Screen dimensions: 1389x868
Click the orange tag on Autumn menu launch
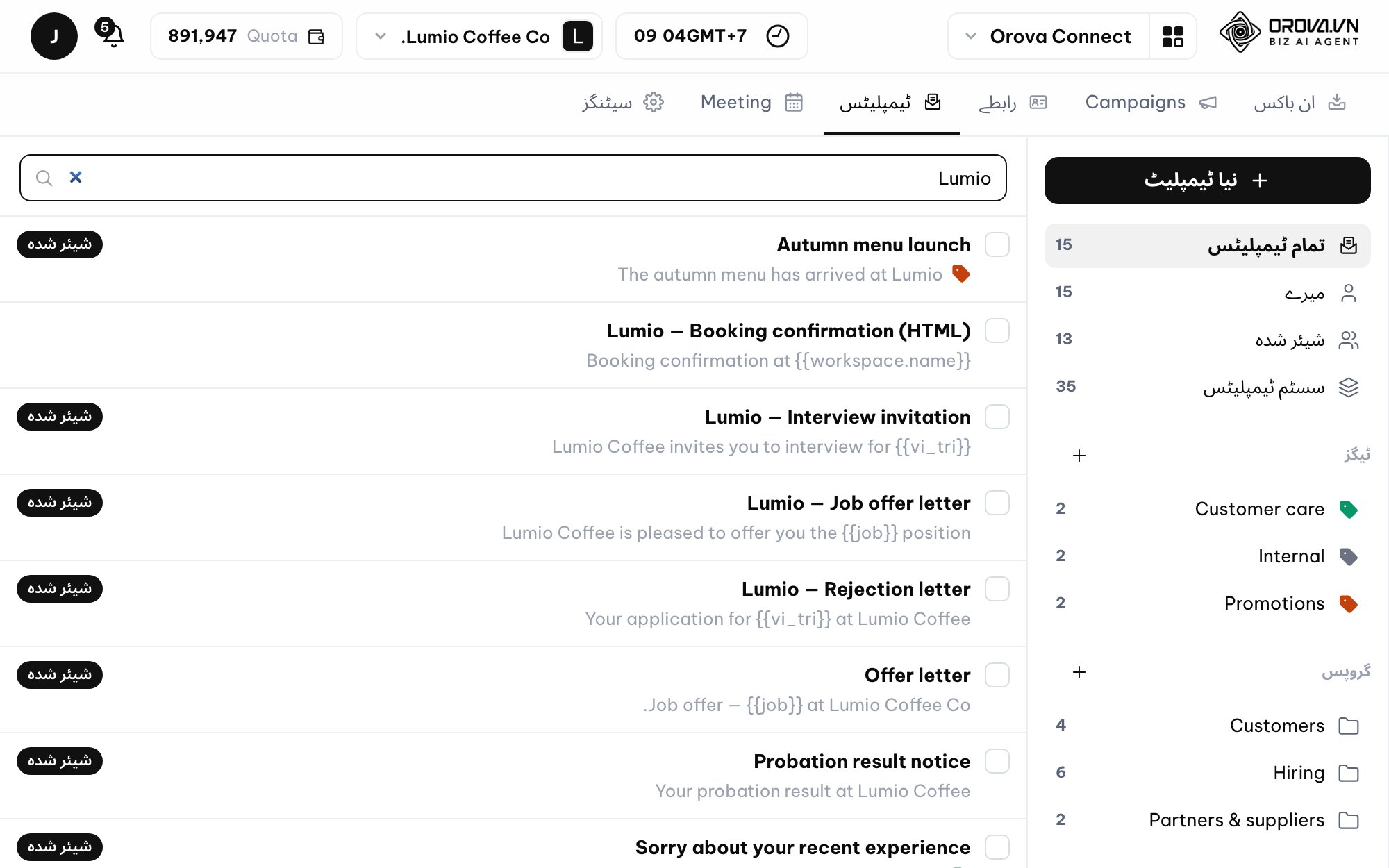coord(961,274)
